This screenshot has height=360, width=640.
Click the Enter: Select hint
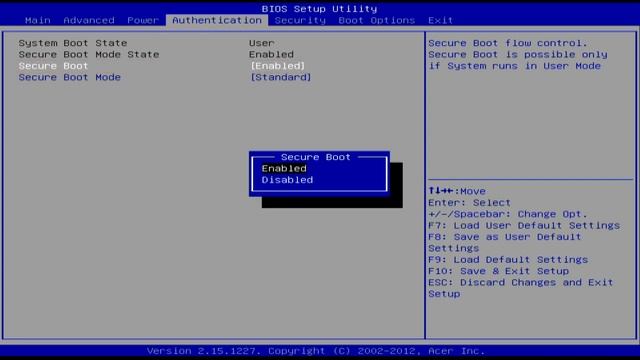(469, 202)
